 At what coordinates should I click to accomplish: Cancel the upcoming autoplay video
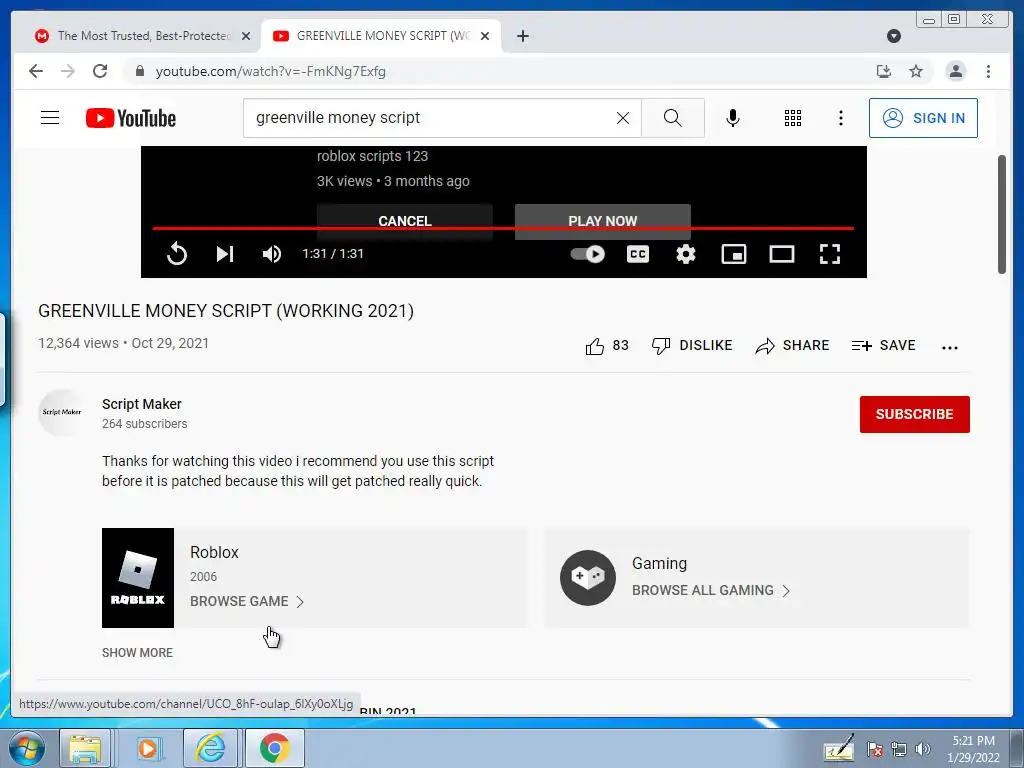click(405, 221)
